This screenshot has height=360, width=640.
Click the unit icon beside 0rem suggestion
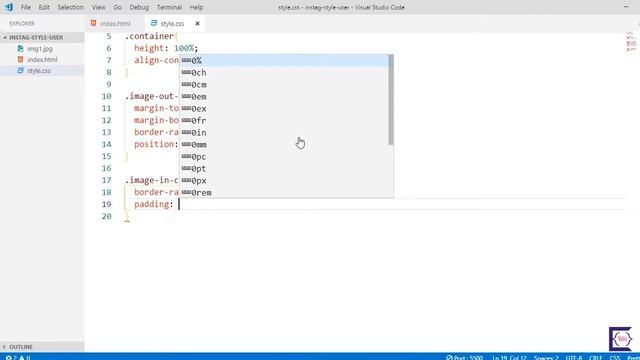pyautogui.click(x=186, y=192)
